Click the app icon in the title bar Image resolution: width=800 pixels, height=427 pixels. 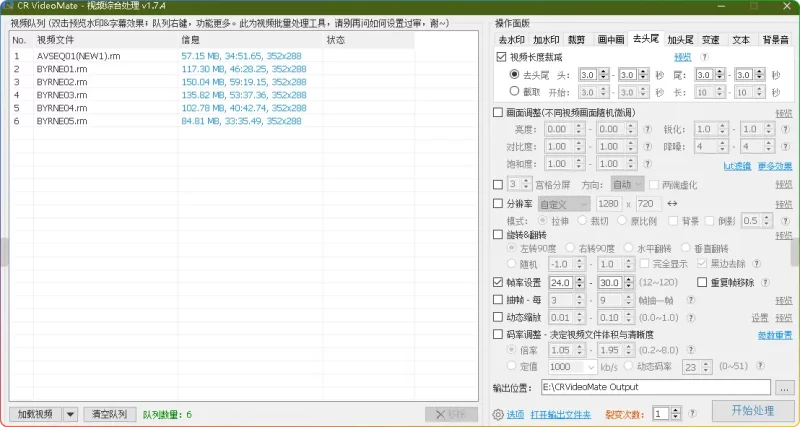[x=9, y=7]
